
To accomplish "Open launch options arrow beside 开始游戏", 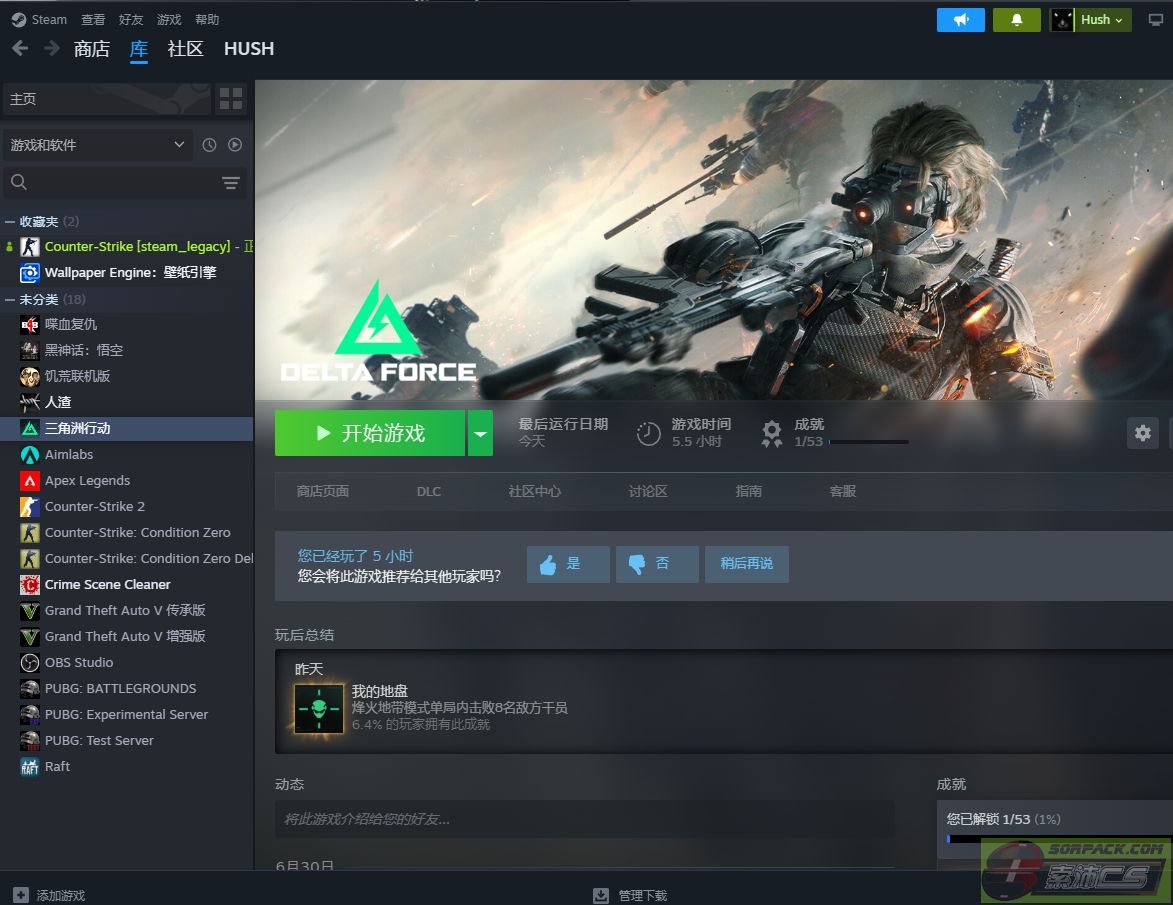I will pyautogui.click(x=480, y=433).
